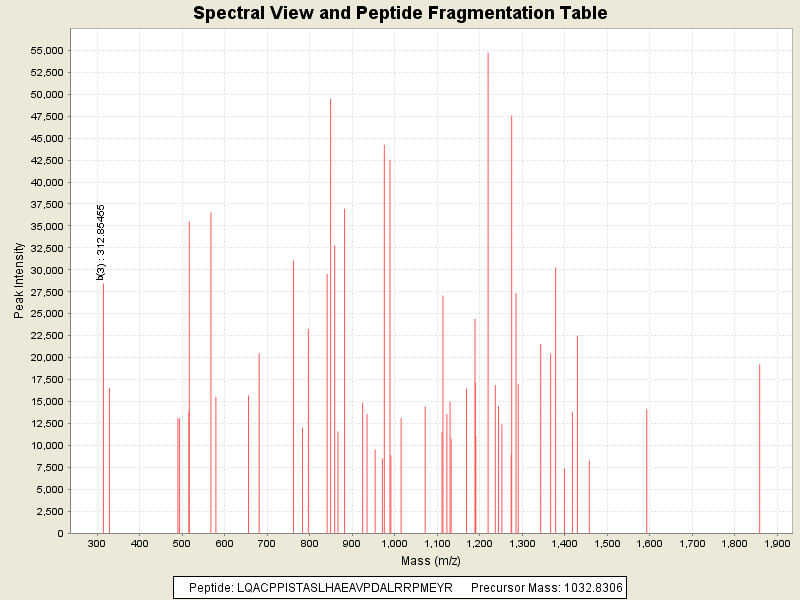The width and height of the screenshot is (800, 600).
Task: Click the 'Precursor Mass: 1032.8306' legend entry
Action: [x=546, y=587]
